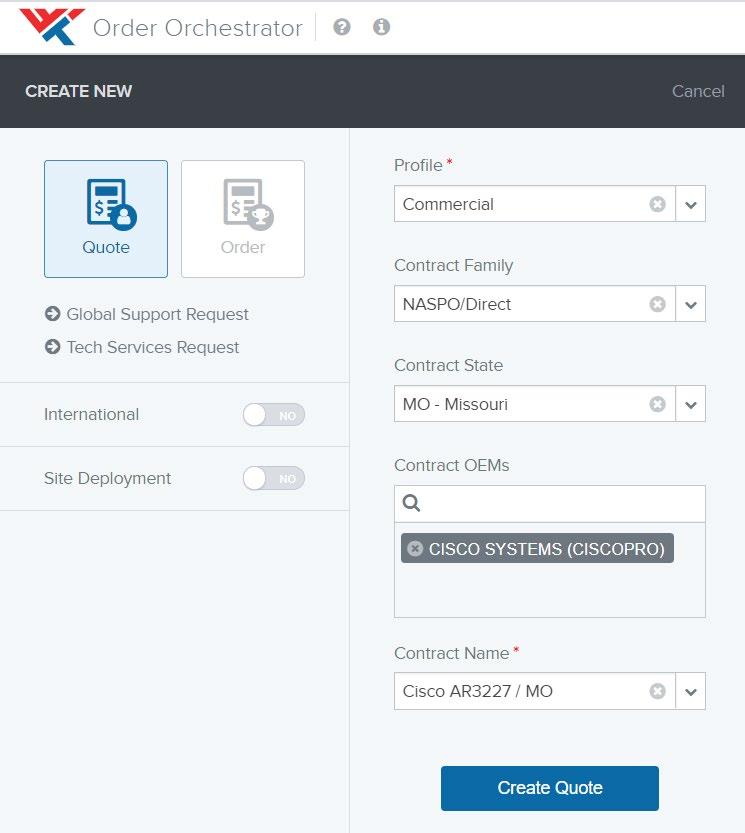Click the CISCO SYSTEMS (CISCOPRO) tag text
Viewport: 745px width, 833px height.
[x=547, y=549]
